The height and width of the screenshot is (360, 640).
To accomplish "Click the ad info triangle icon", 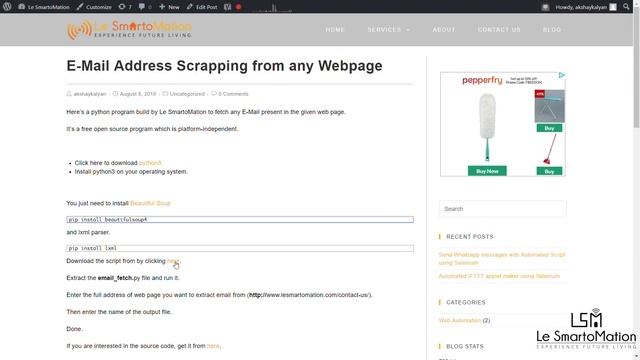I will pos(561,76).
